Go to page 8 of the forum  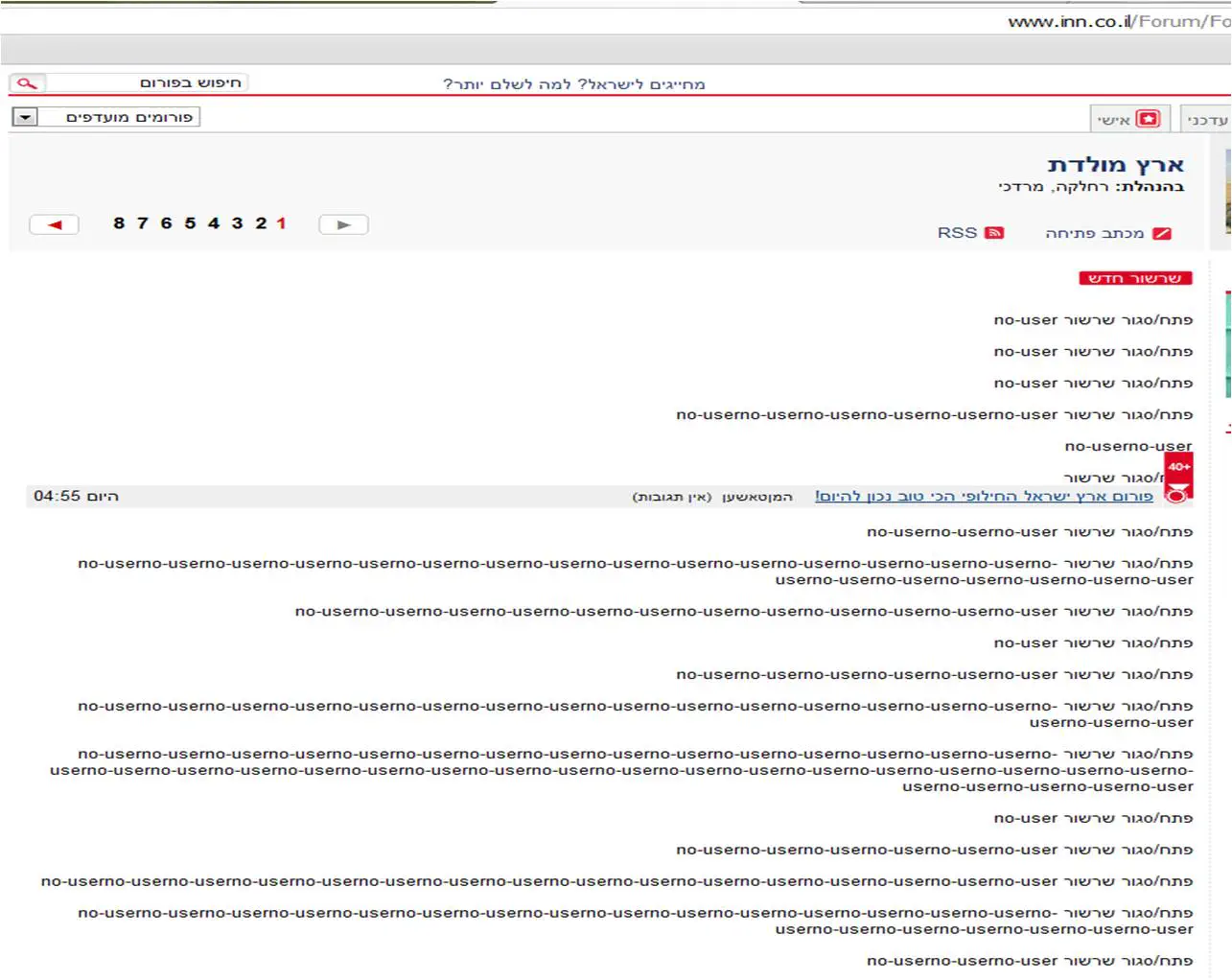pos(119,223)
